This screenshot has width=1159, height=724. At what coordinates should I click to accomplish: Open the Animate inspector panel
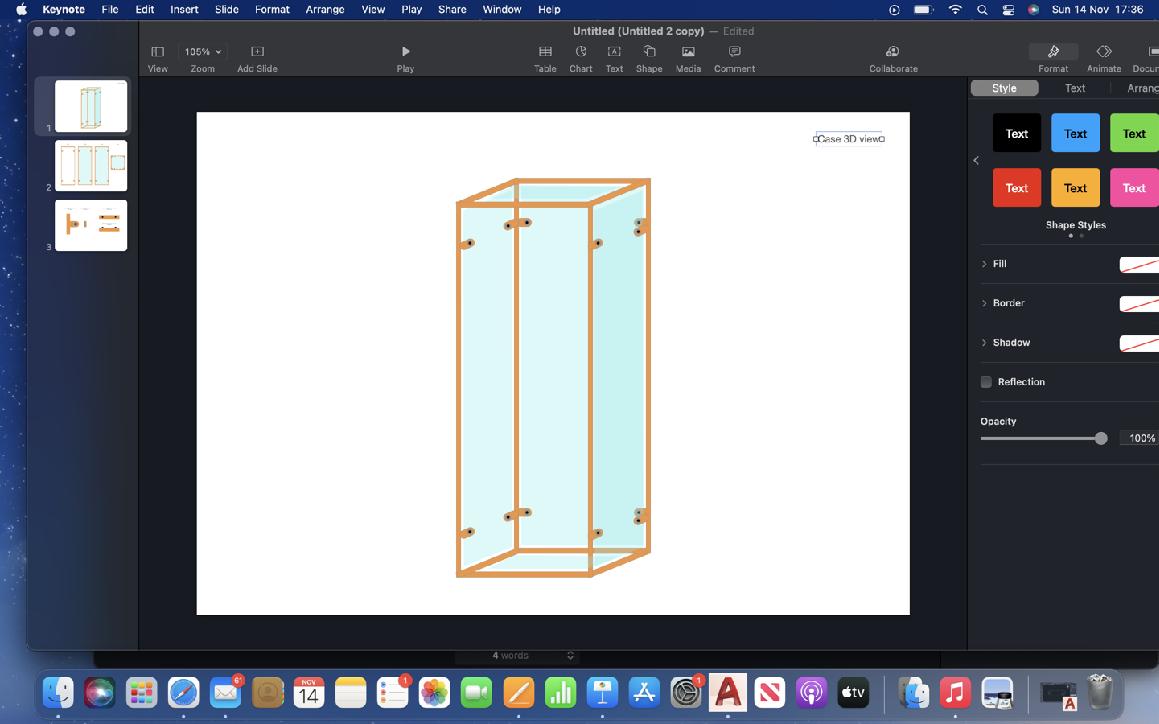(1103, 51)
